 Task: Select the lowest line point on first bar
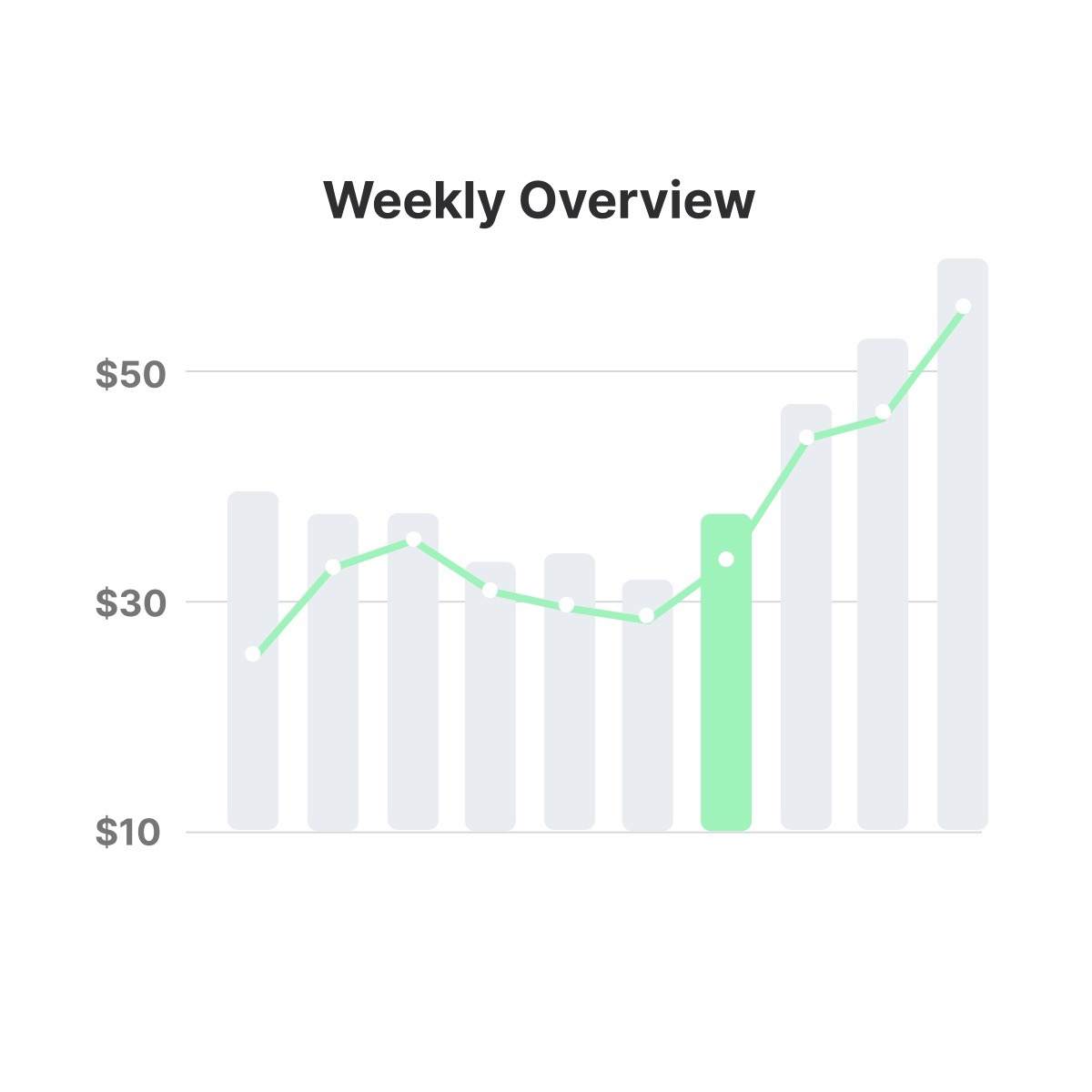(x=253, y=654)
